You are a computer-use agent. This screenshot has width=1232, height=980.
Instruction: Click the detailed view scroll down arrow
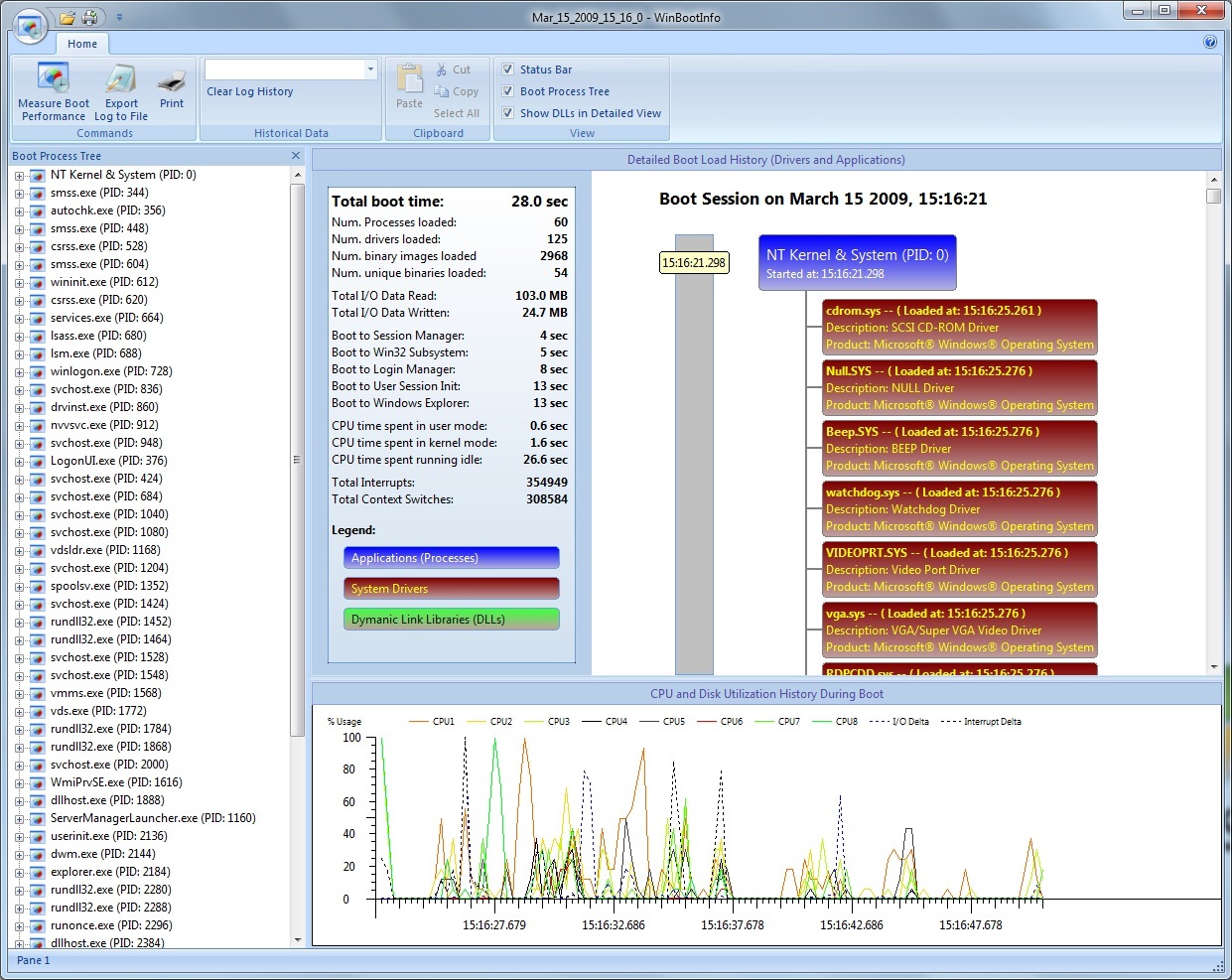pyautogui.click(x=1214, y=667)
